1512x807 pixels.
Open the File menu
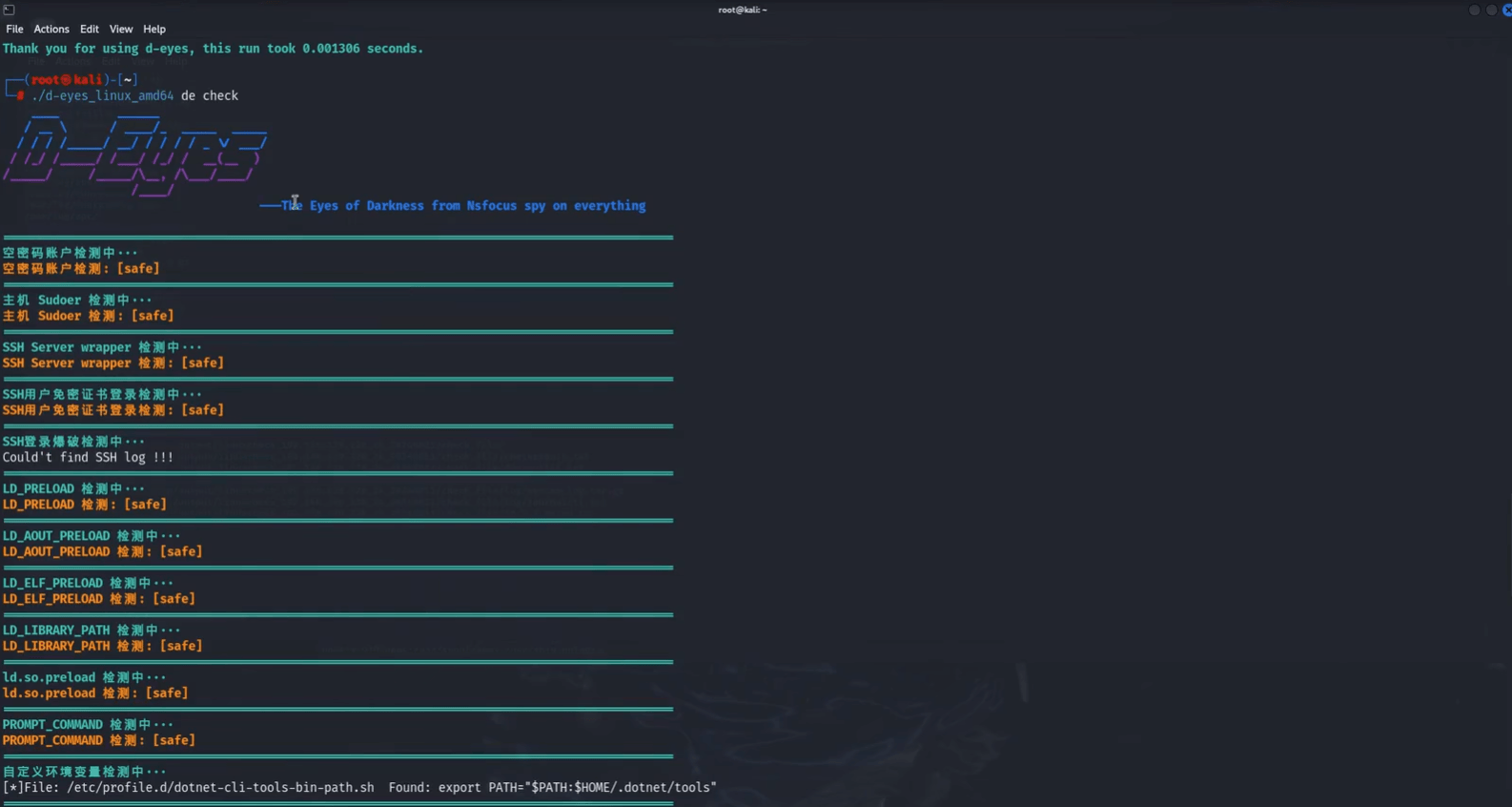pyautogui.click(x=14, y=29)
